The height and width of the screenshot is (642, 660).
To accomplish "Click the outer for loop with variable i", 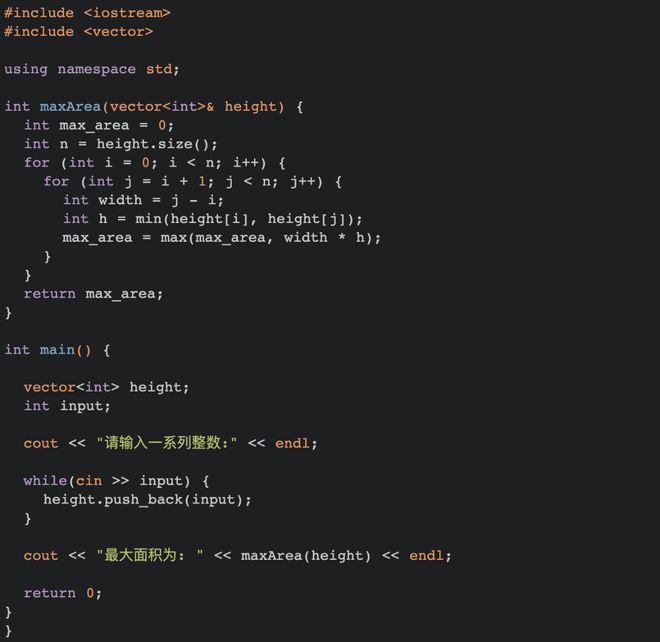I will [155, 163].
